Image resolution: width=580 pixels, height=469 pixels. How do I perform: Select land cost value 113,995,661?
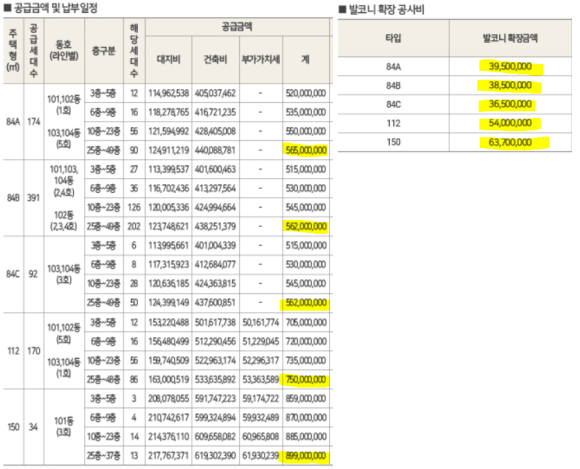coord(169,246)
